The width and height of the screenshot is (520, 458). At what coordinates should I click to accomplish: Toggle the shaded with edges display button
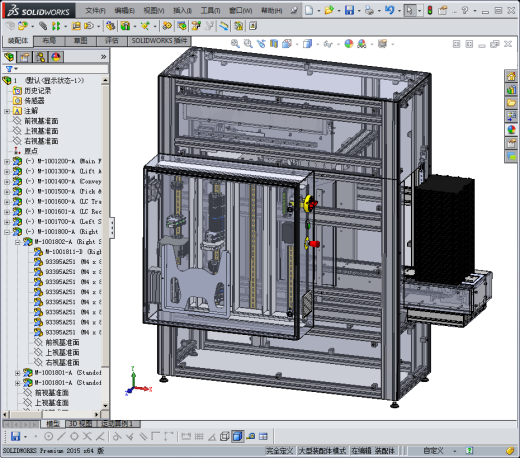tap(238, 436)
